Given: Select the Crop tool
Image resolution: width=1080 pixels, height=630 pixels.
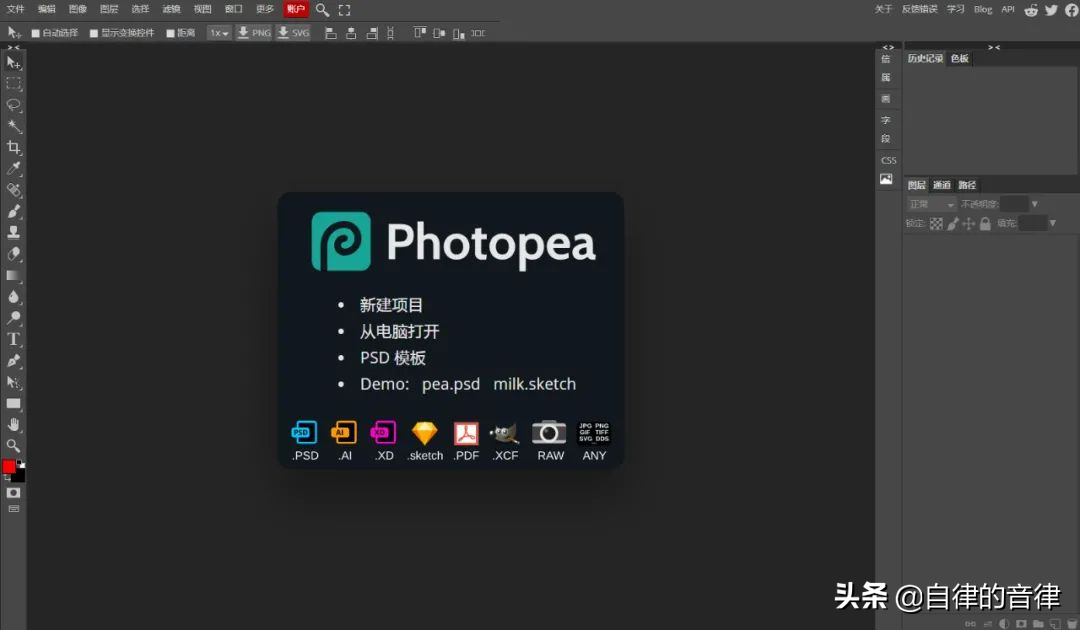Looking at the screenshot, I should pyautogui.click(x=13, y=147).
